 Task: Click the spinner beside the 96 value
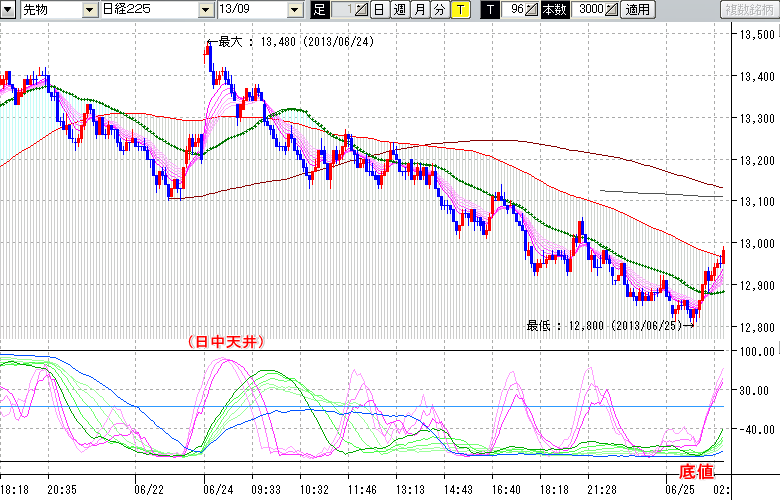point(532,10)
